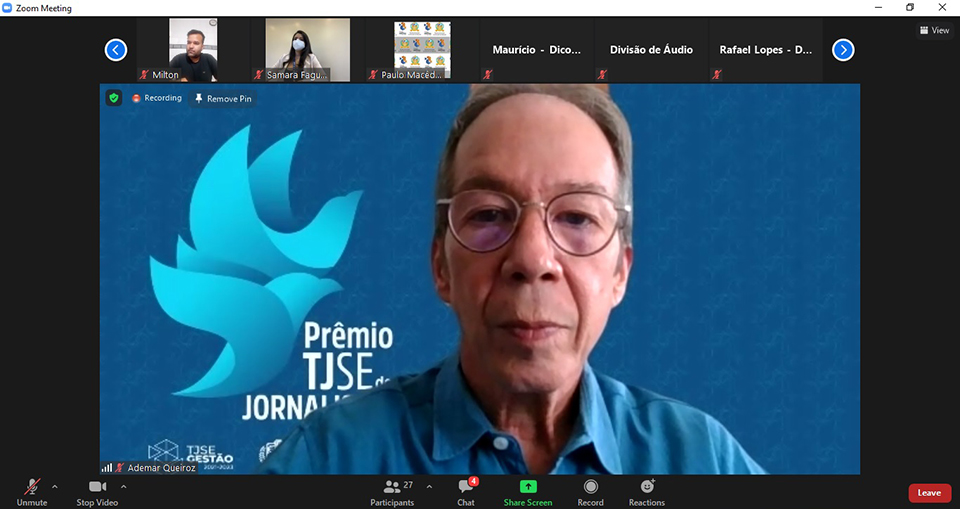Screen dimensions: 960x509
Task: Start recording with the Record icon
Action: [590, 486]
